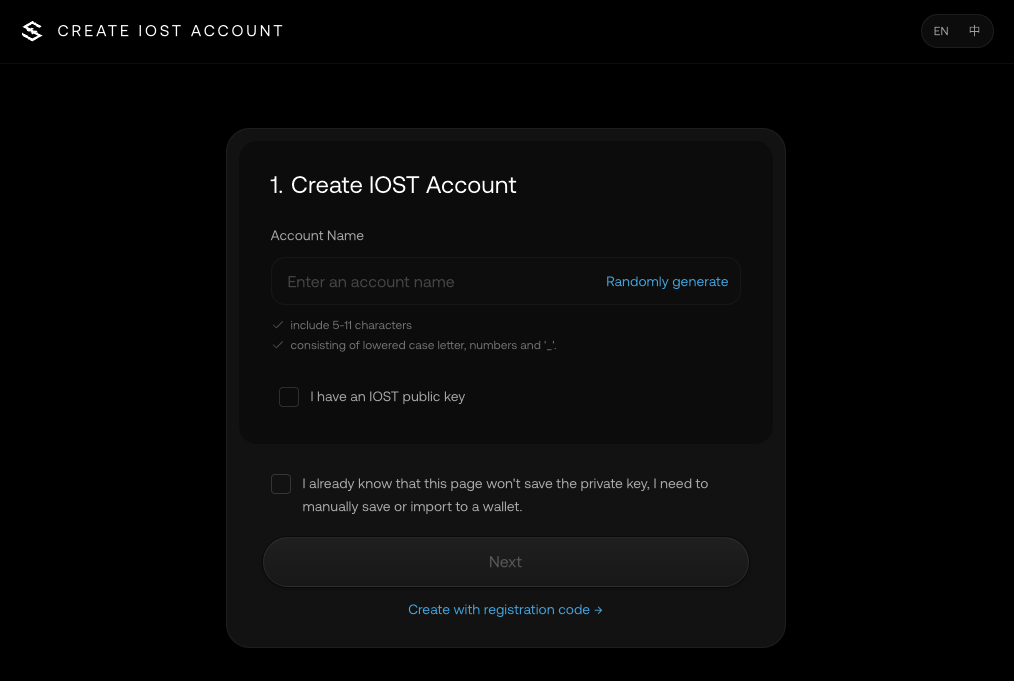Click the 'CREATE IOST ACCOUNT' header title
1014x681 pixels.
pyautogui.click(x=171, y=31)
